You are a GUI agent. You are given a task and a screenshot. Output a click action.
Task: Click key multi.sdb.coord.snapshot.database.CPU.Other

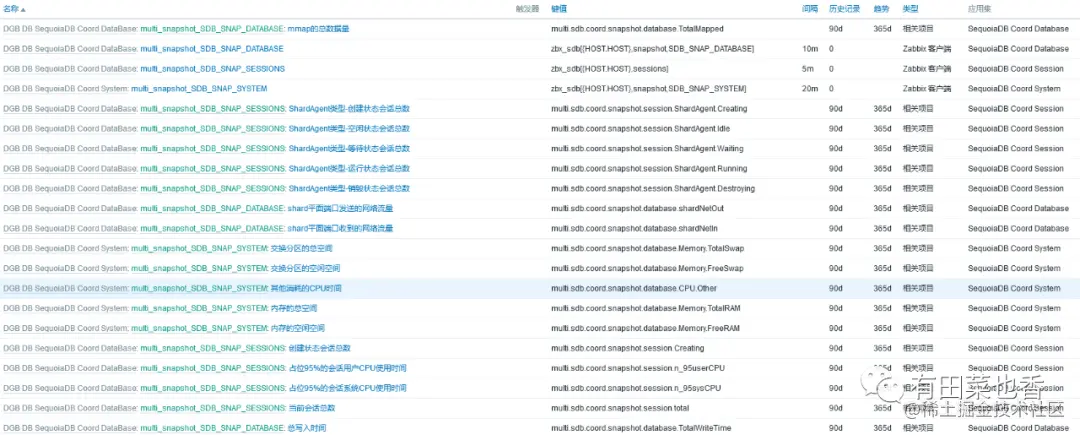pyautogui.click(x=634, y=288)
